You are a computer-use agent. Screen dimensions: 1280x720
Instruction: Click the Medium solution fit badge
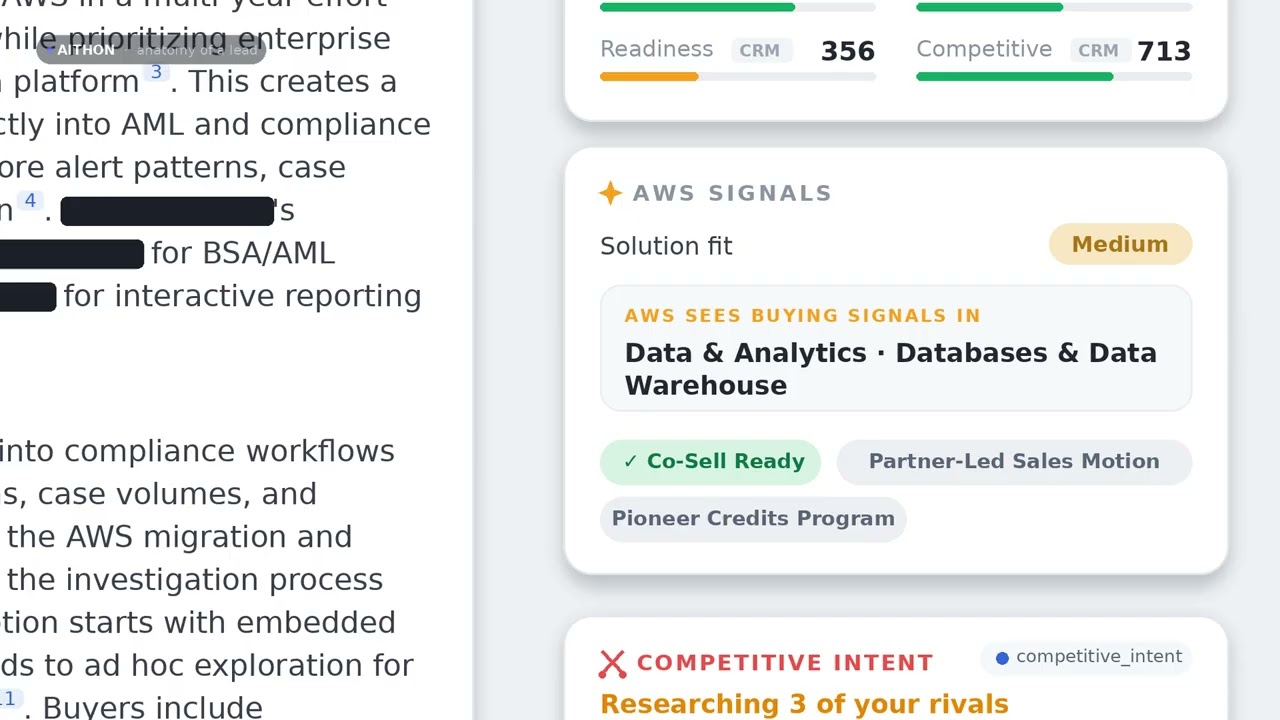(x=1120, y=244)
